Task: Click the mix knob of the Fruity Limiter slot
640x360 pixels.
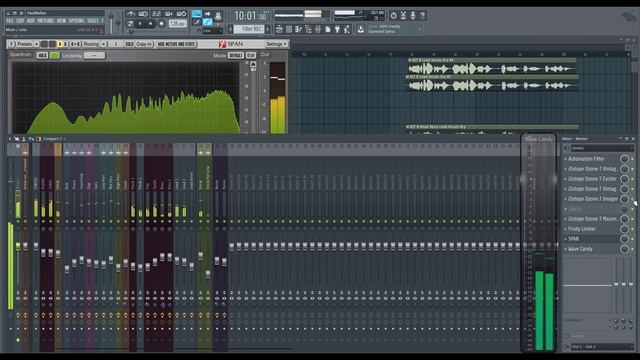Action: coord(624,229)
